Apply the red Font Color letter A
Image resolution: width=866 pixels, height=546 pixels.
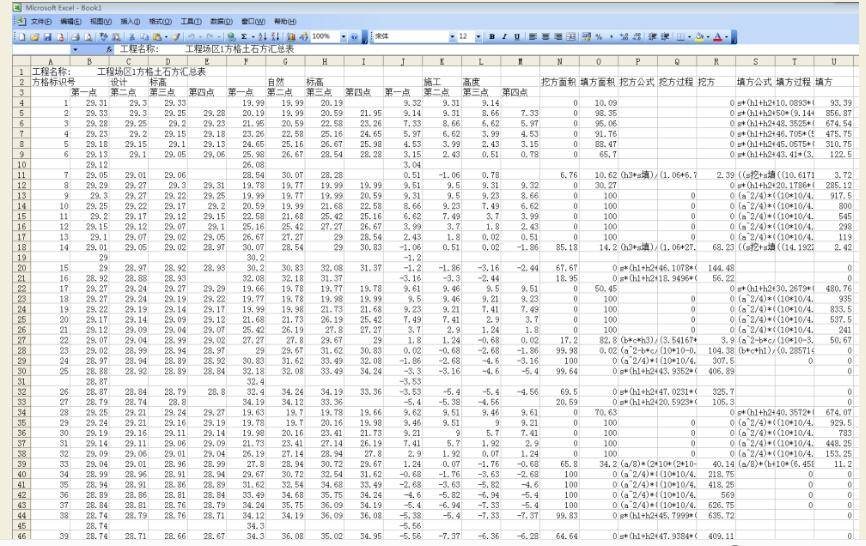717,36
